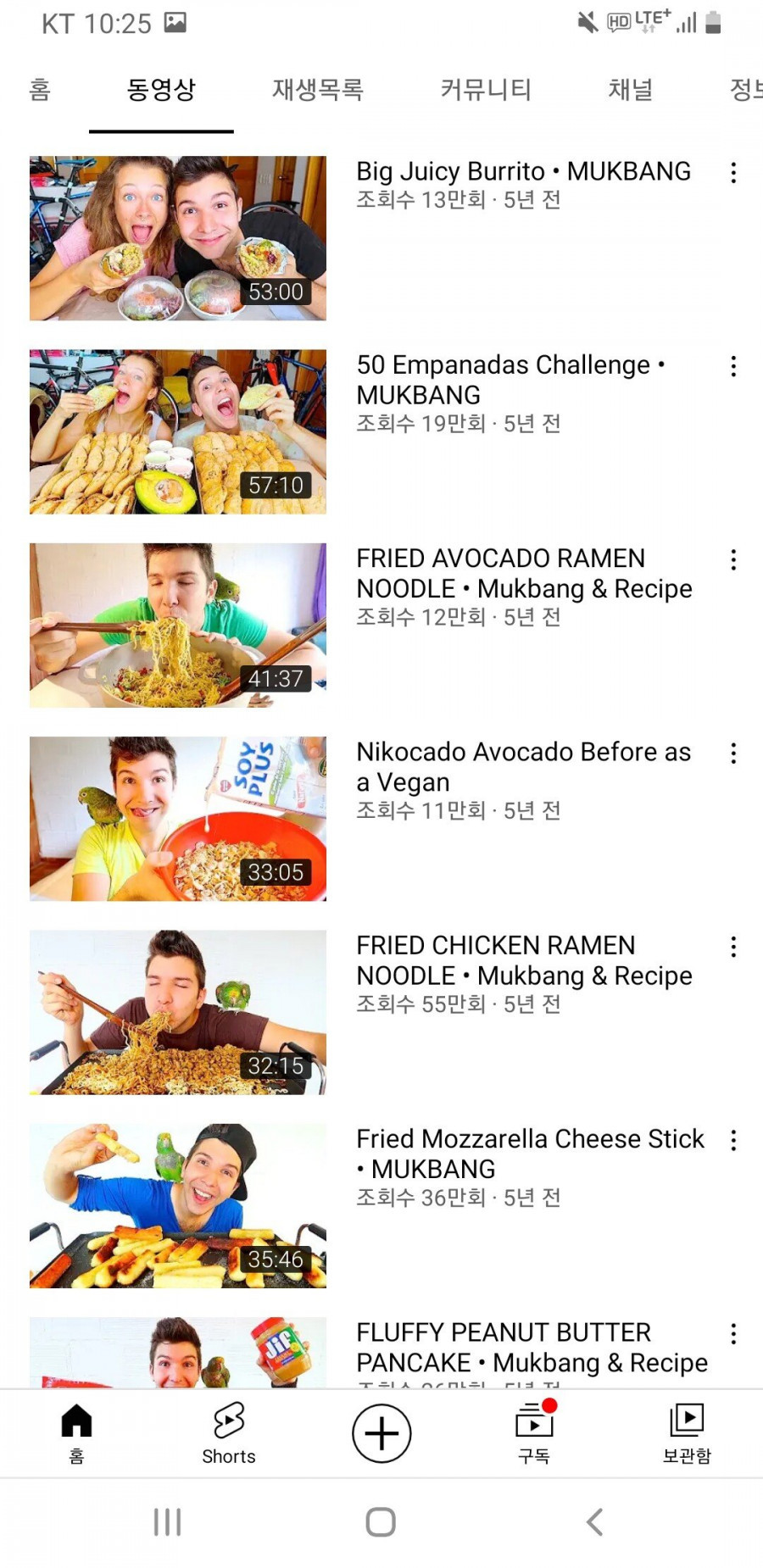This screenshot has width=763, height=1568.
Task: Open more options for Big Juicy Burrito video
Action: point(733,173)
